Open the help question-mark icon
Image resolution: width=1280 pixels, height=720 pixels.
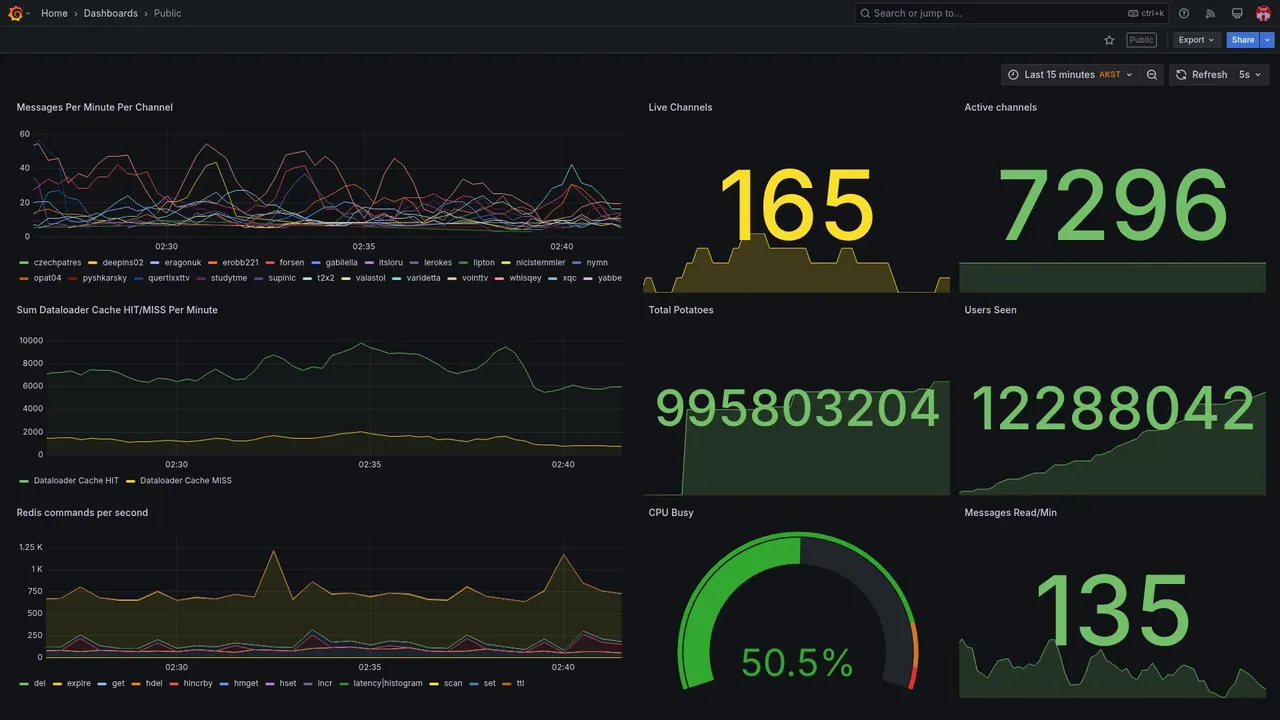(x=1184, y=13)
